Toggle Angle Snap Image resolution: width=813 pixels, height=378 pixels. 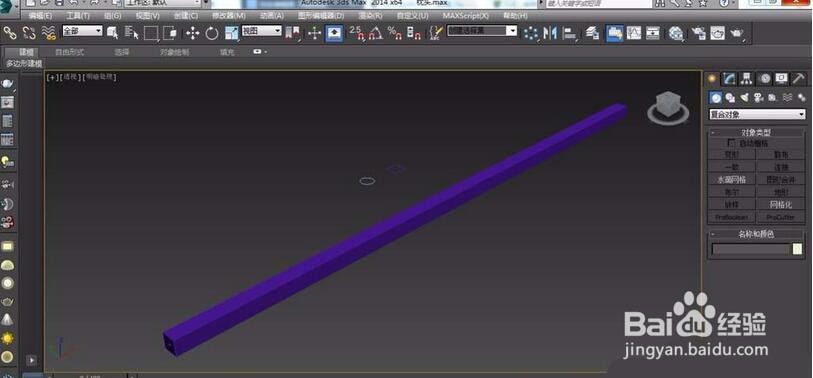(x=375, y=33)
